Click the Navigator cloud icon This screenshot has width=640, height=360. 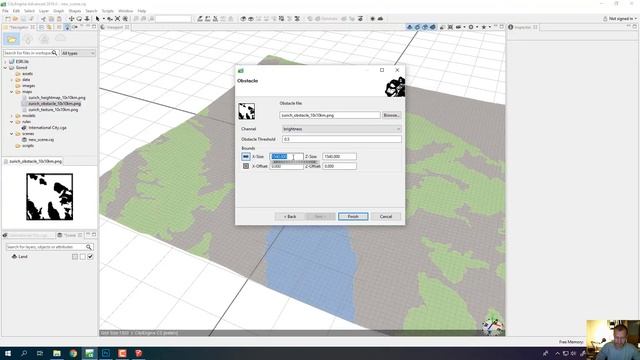click(x=60, y=39)
